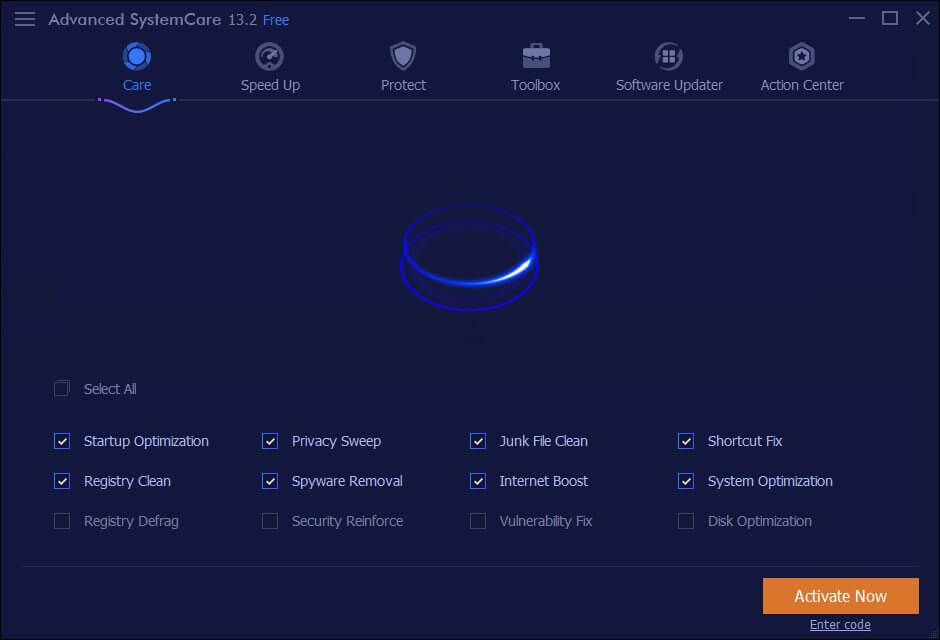Minimize the Advanced SystemCare window
This screenshot has width=940, height=640.
(x=857, y=18)
